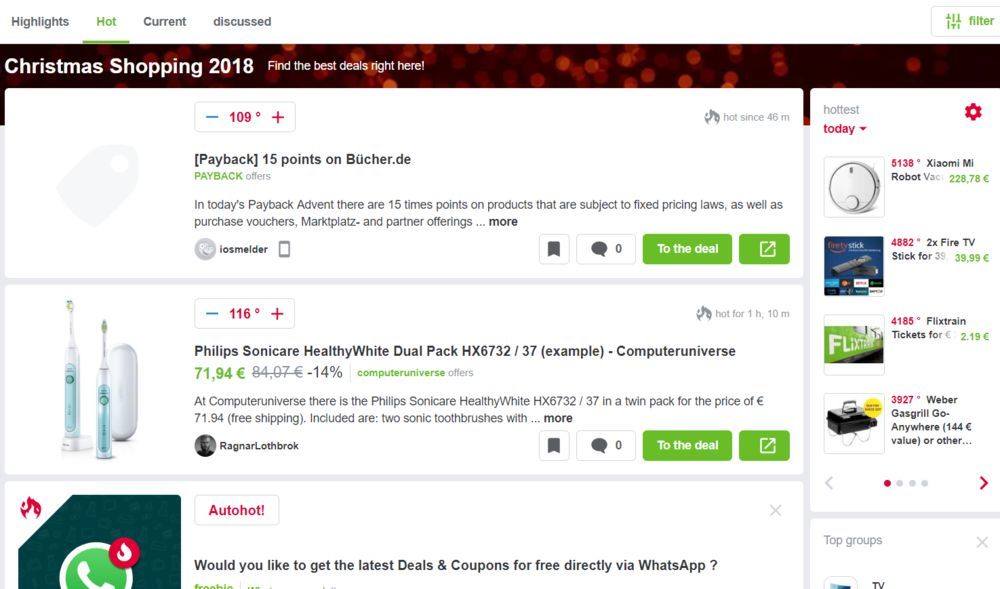This screenshot has width=1000, height=589.
Task: Click the 71,94 € Philips price
Action: point(219,373)
